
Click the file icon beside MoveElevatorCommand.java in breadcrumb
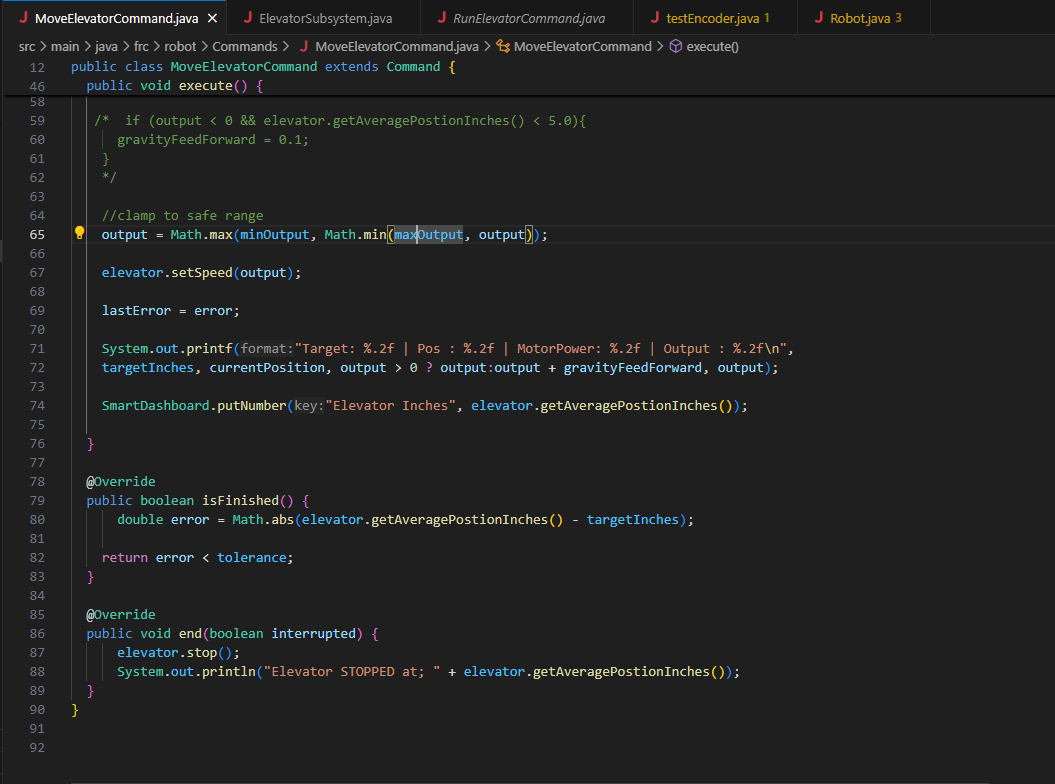(x=306, y=46)
